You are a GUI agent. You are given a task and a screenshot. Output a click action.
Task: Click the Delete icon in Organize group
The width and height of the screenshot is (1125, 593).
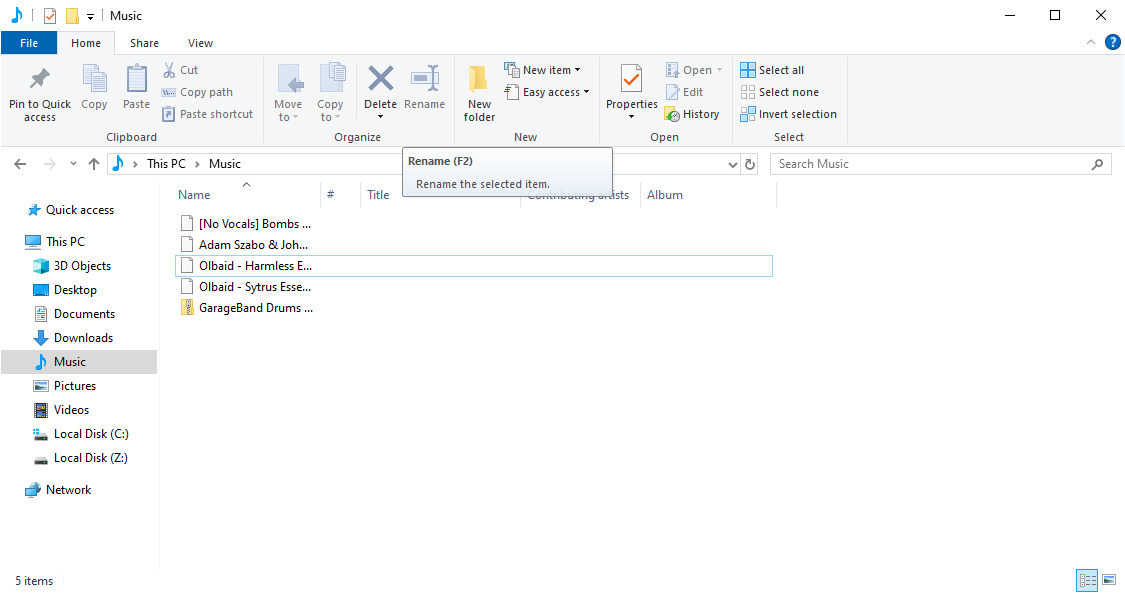tap(380, 78)
